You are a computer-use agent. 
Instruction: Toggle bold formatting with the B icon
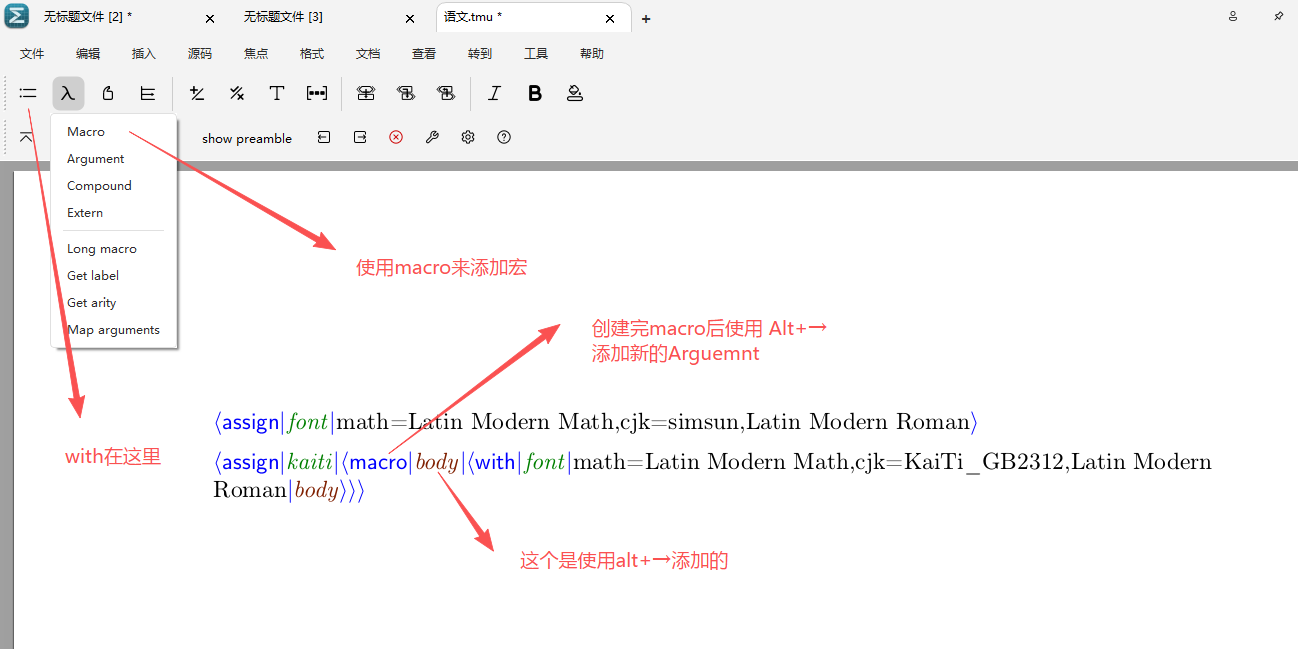coord(535,93)
